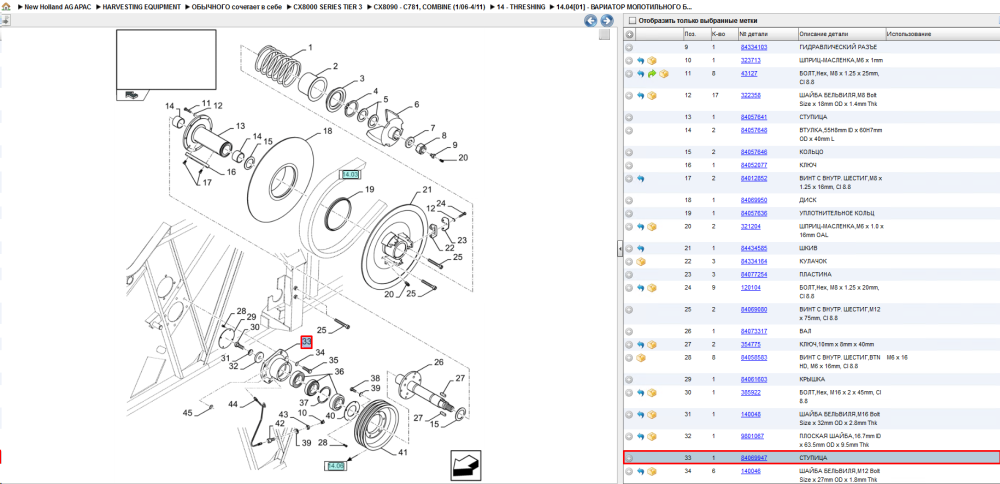Open part number link 84334103

[x=753, y=47]
